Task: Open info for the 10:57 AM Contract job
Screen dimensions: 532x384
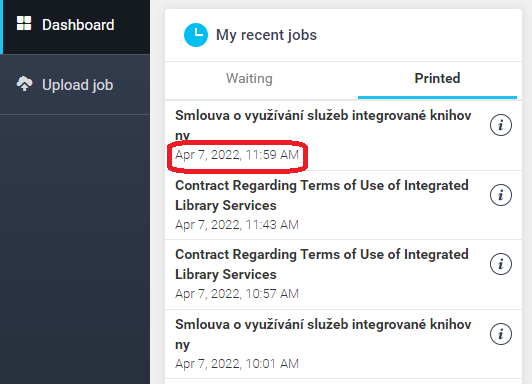Action: click(x=500, y=264)
